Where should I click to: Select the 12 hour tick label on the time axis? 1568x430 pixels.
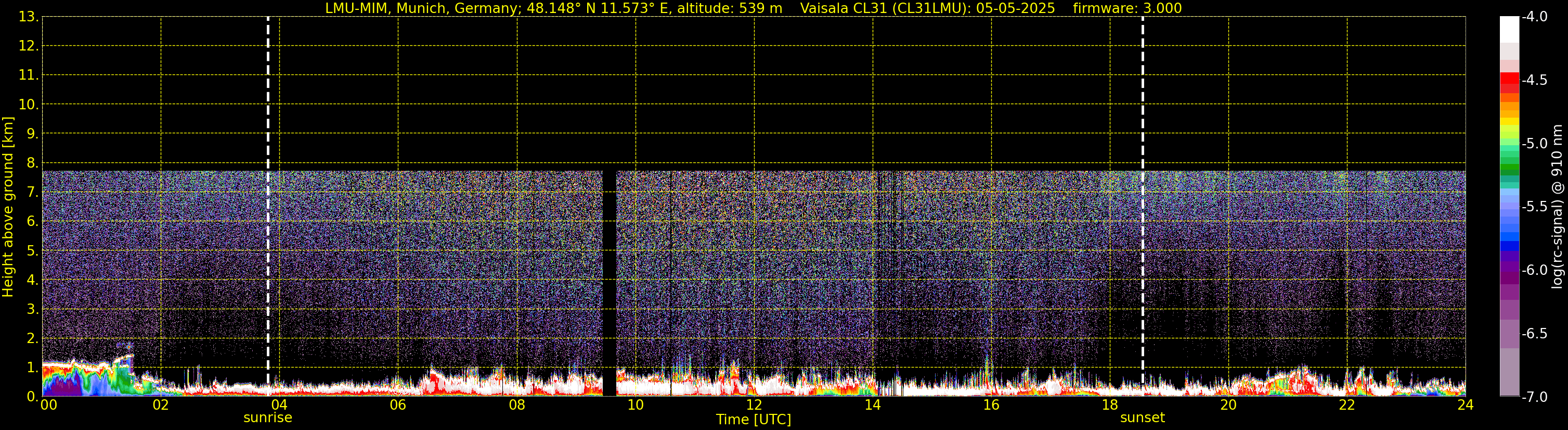(754, 406)
